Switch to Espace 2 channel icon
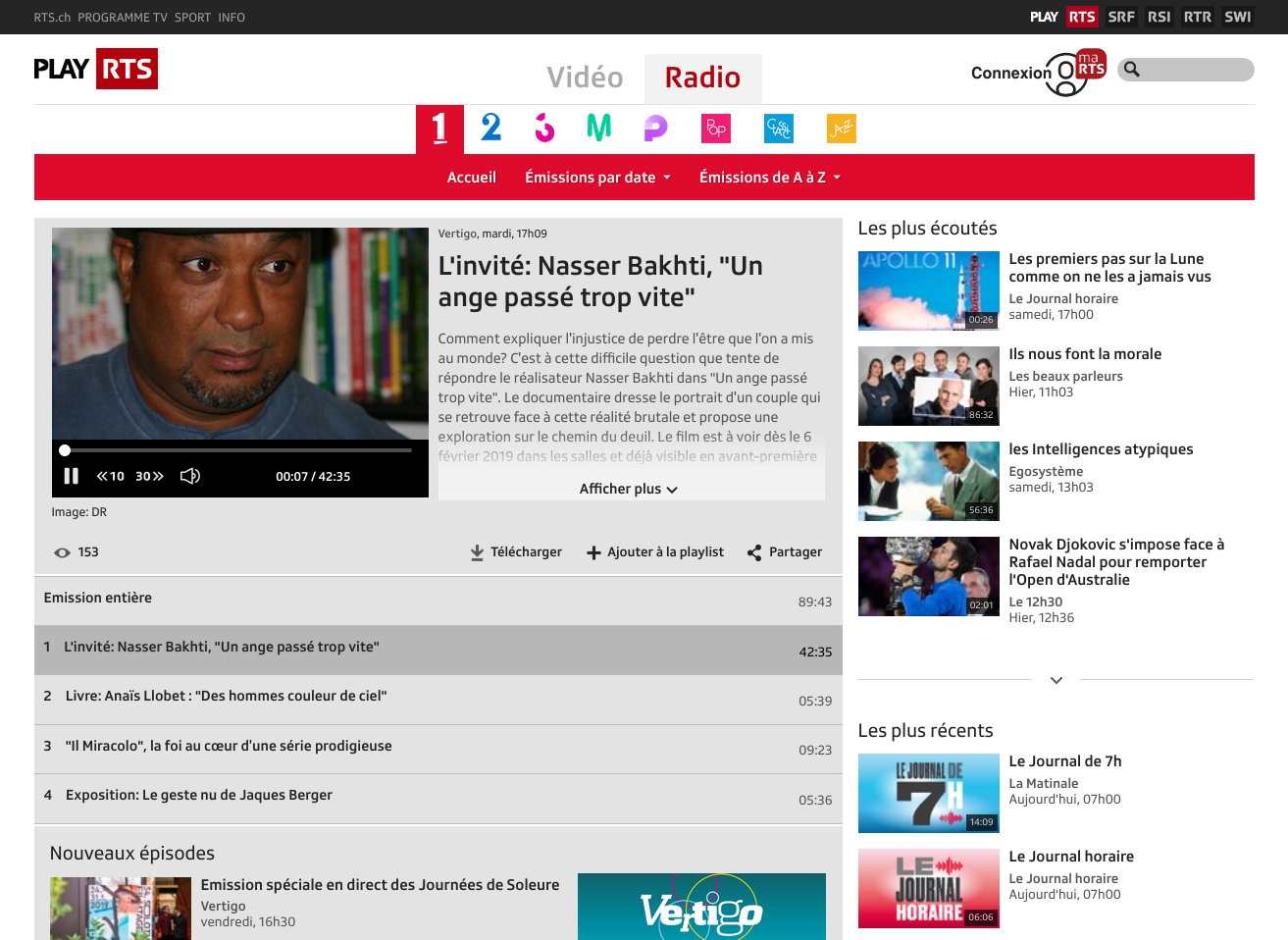1288x940 pixels. (x=490, y=128)
